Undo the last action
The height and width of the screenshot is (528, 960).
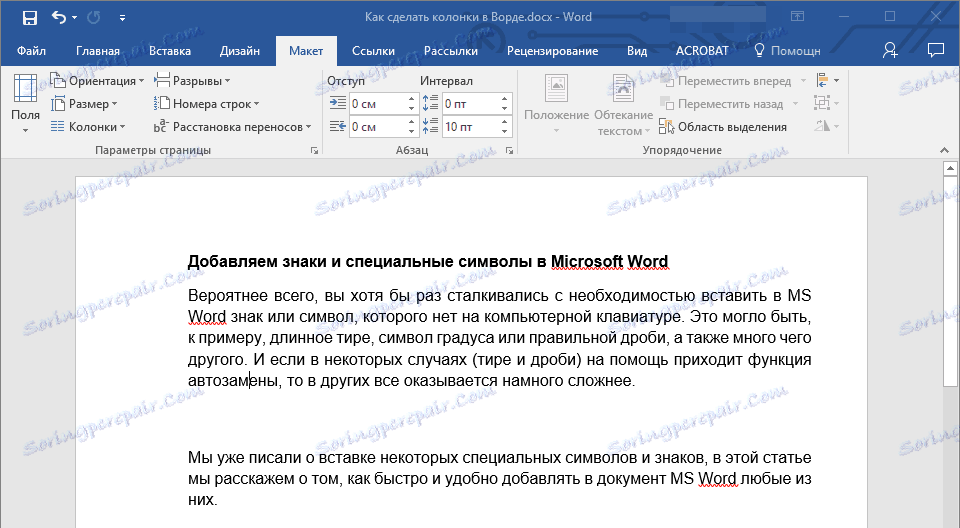click(x=59, y=18)
